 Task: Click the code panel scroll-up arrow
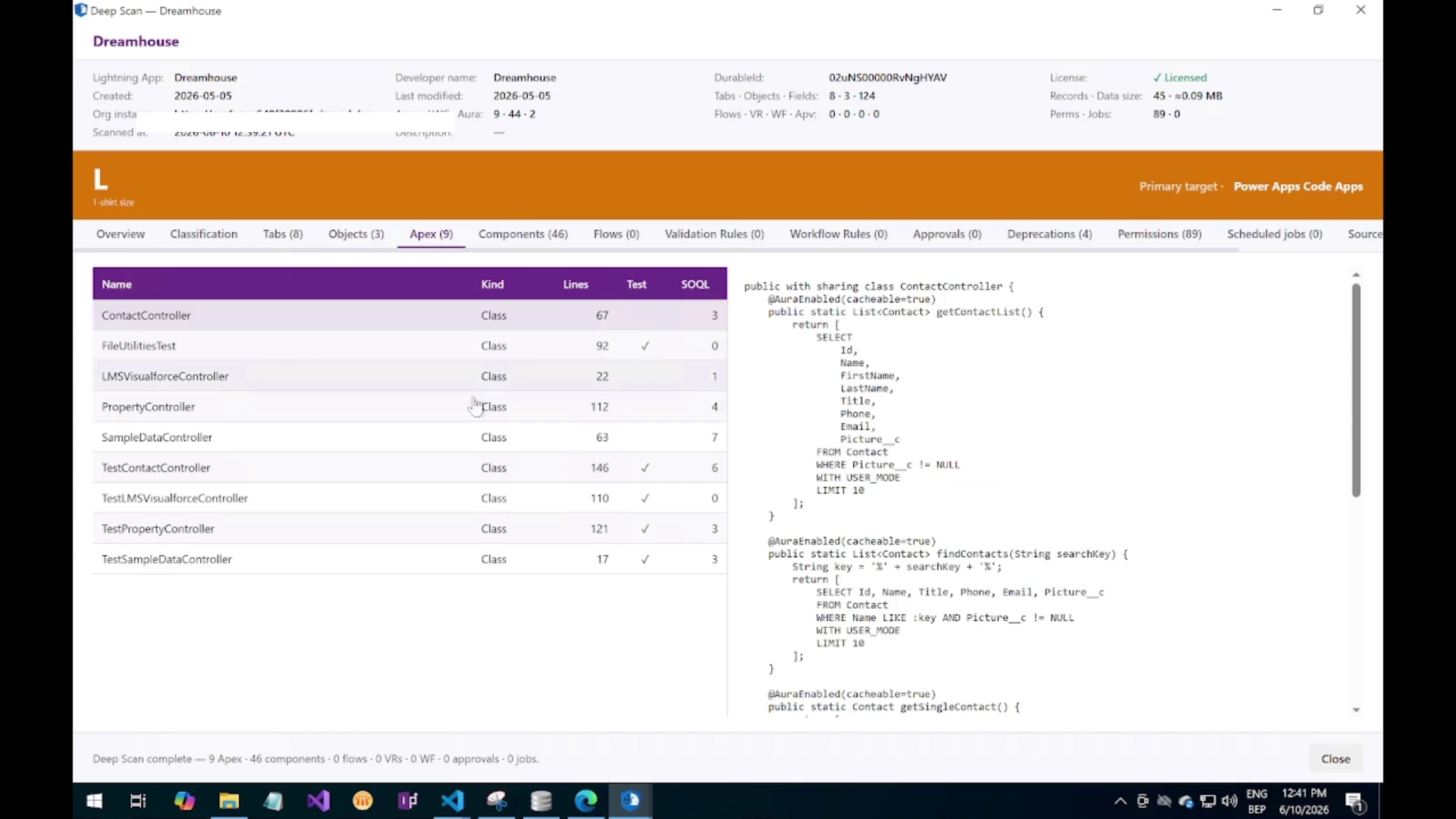[1356, 275]
